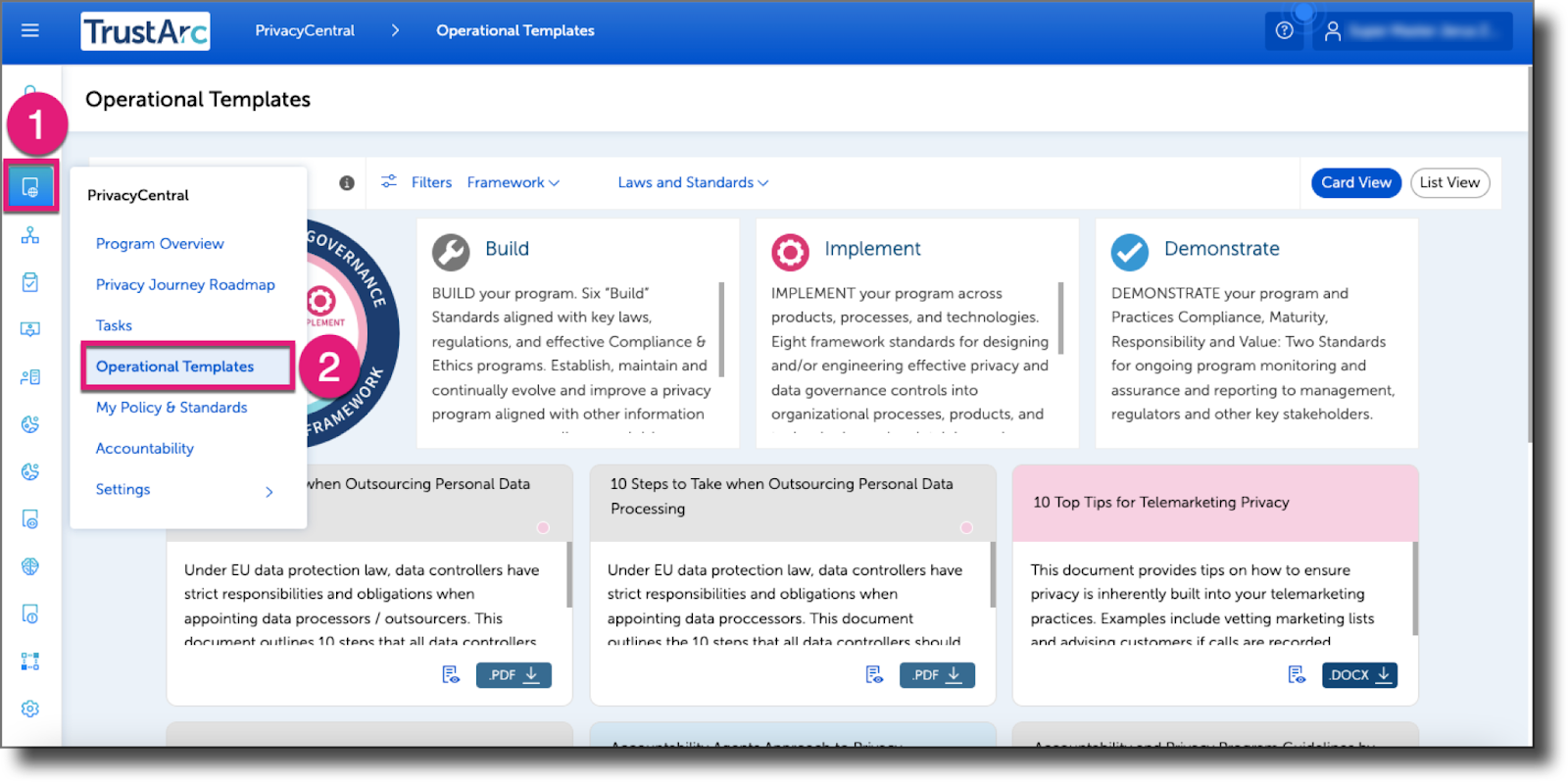This screenshot has height=782, width=1568.
Task: Open the Build framework card title
Action: pos(507,249)
